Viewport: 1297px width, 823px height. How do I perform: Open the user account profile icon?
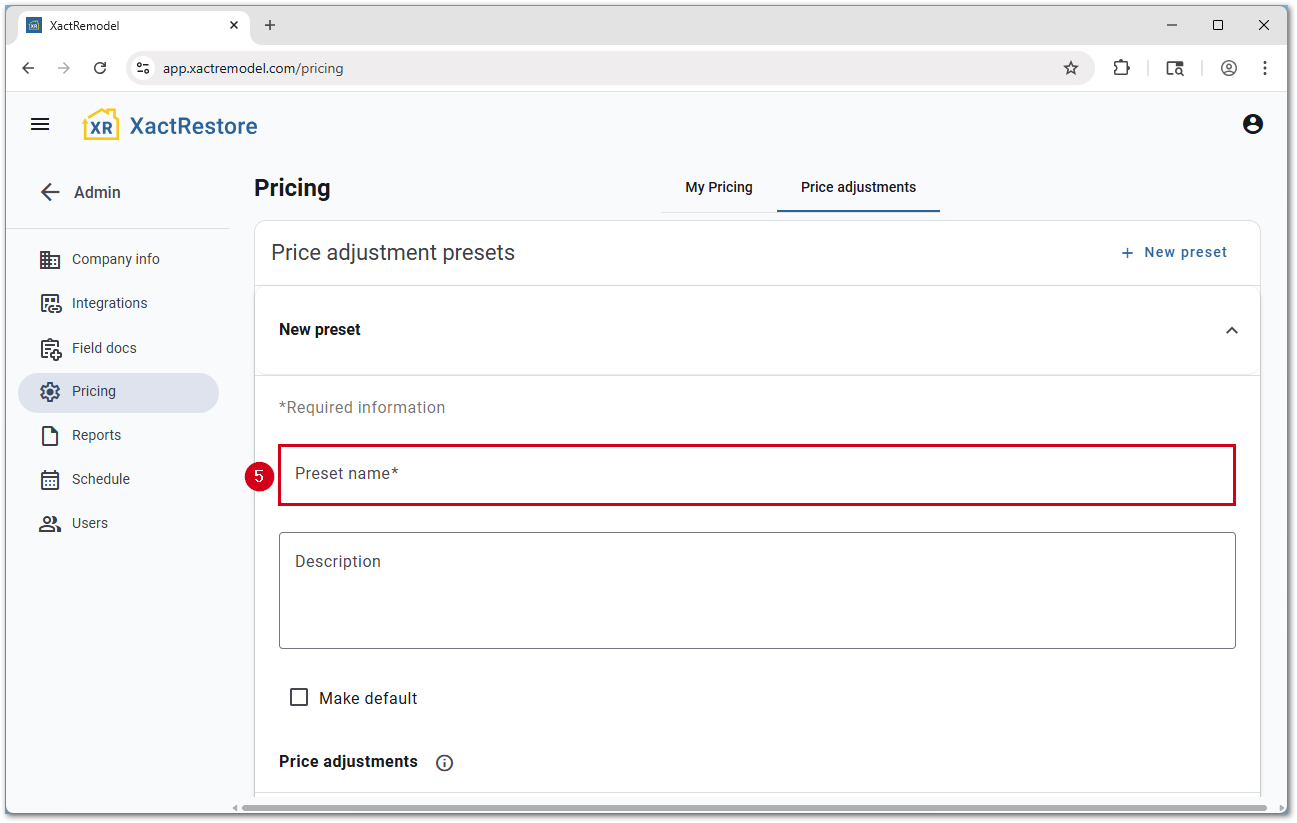pos(1252,124)
